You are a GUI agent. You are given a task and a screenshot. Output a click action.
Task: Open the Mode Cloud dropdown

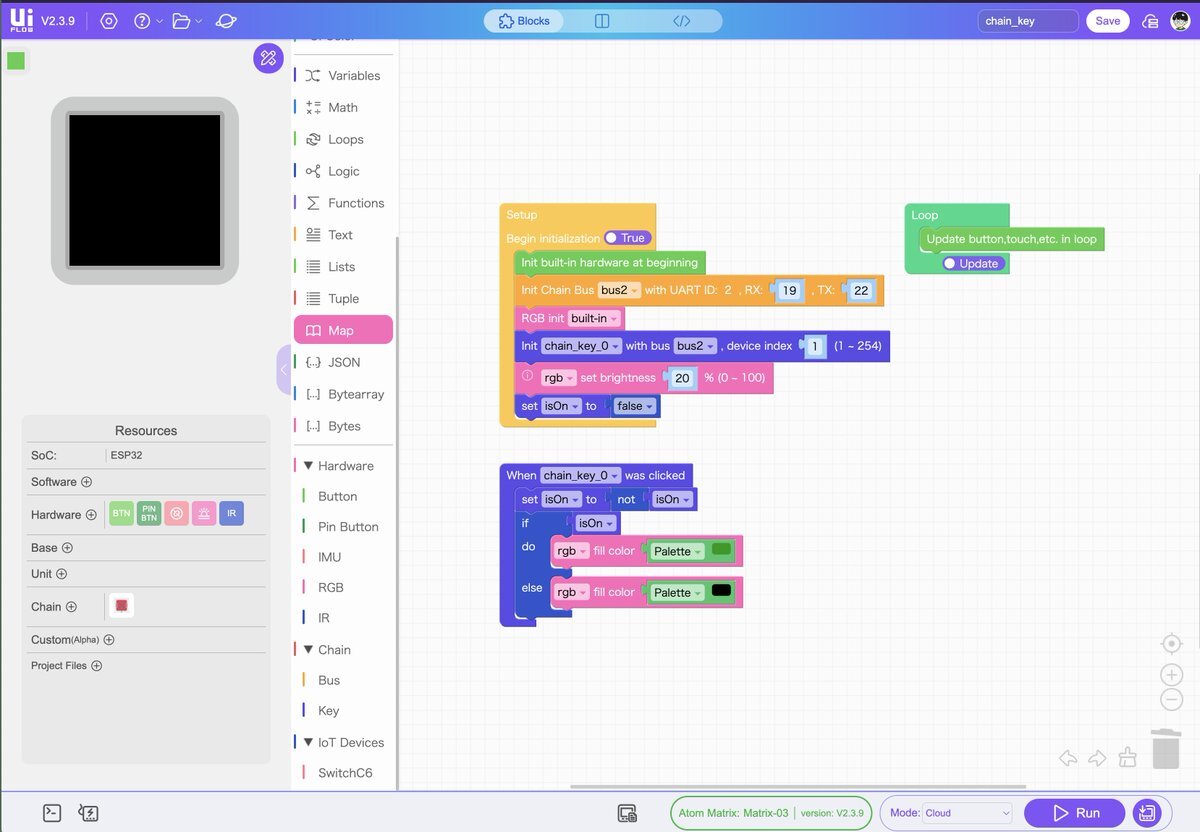[967, 813]
